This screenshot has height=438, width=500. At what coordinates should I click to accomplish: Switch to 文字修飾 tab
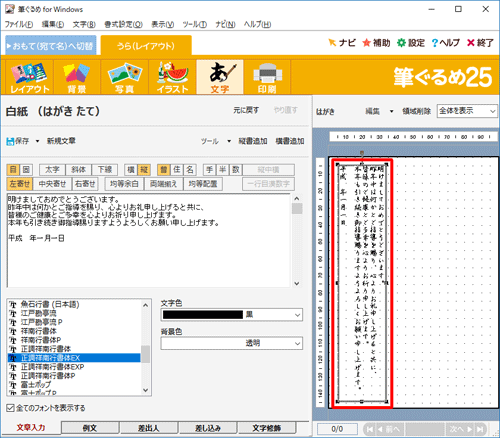tap(267, 428)
